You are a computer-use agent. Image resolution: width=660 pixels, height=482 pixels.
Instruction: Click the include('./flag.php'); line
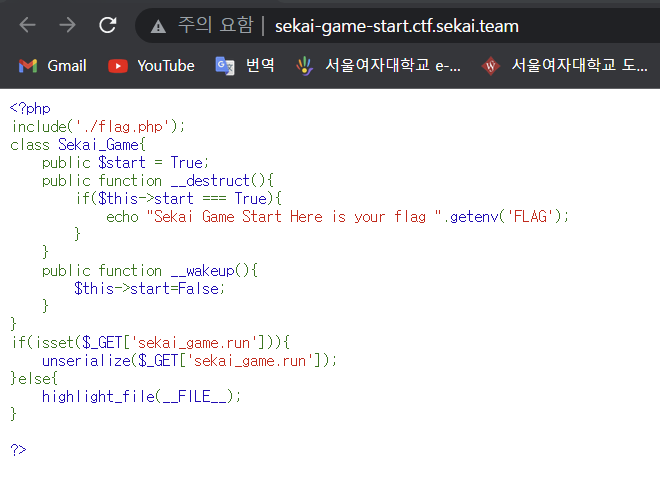coord(98,126)
